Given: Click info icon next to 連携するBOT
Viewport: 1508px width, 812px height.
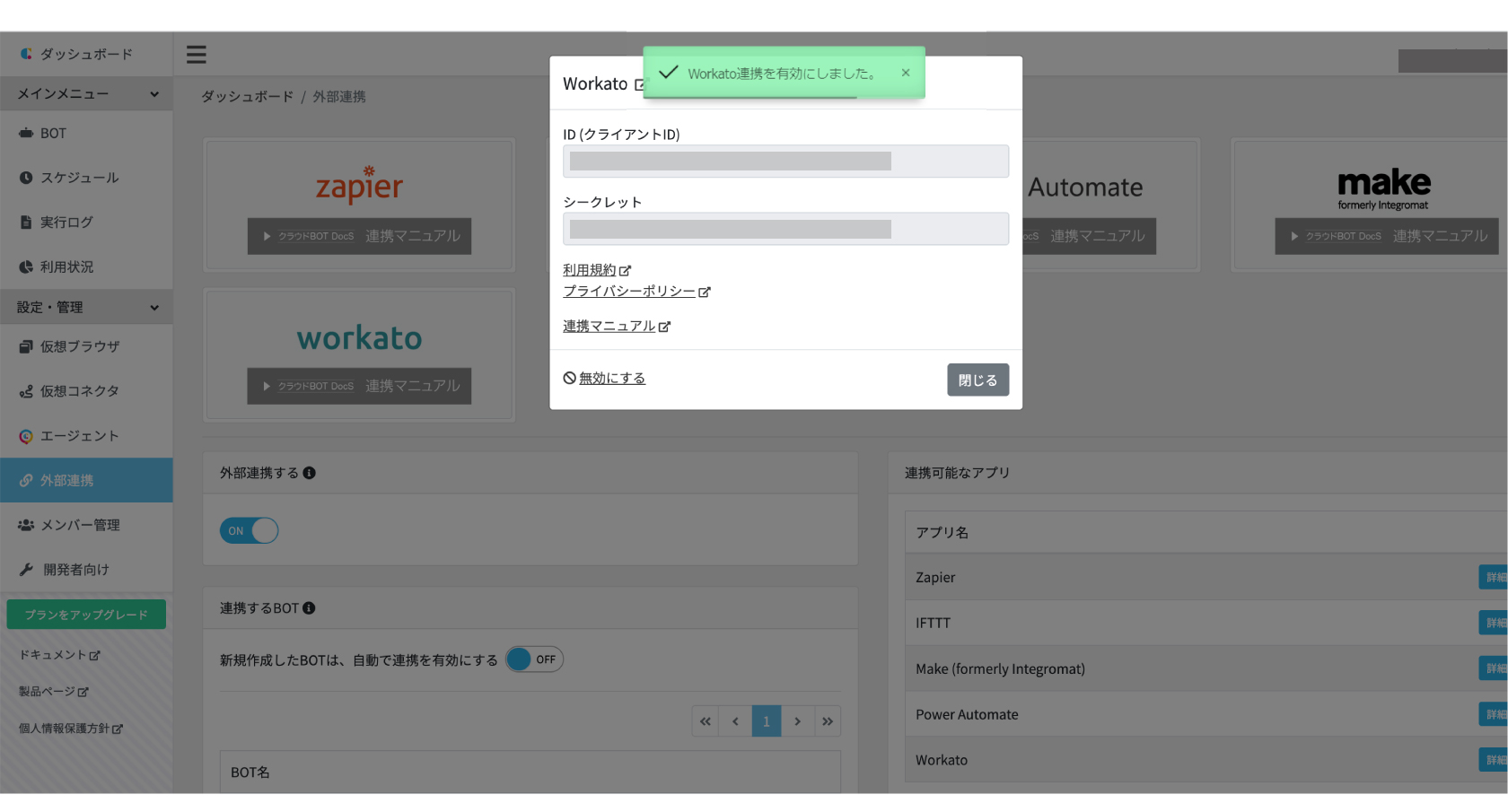Looking at the screenshot, I should pos(309,608).
